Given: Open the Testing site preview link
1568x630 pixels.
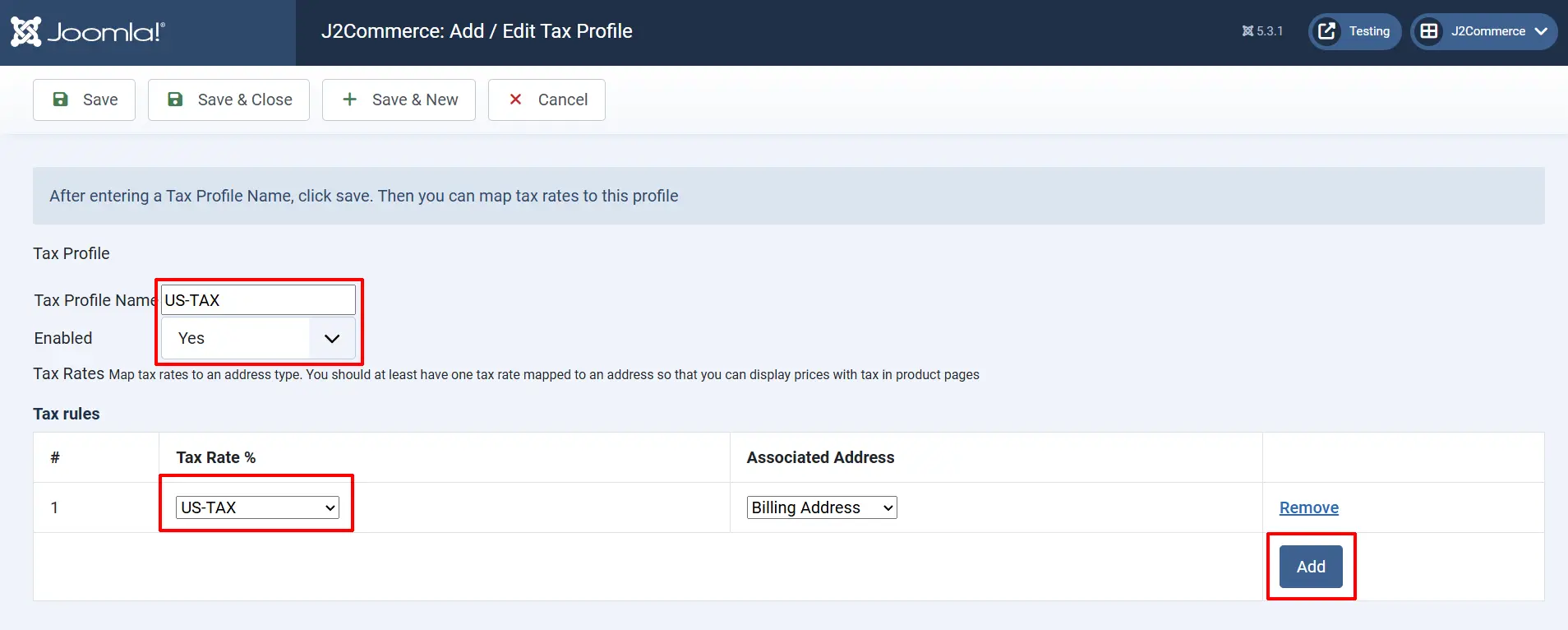Looking at the screenshot, I should tap(1354, 31).
